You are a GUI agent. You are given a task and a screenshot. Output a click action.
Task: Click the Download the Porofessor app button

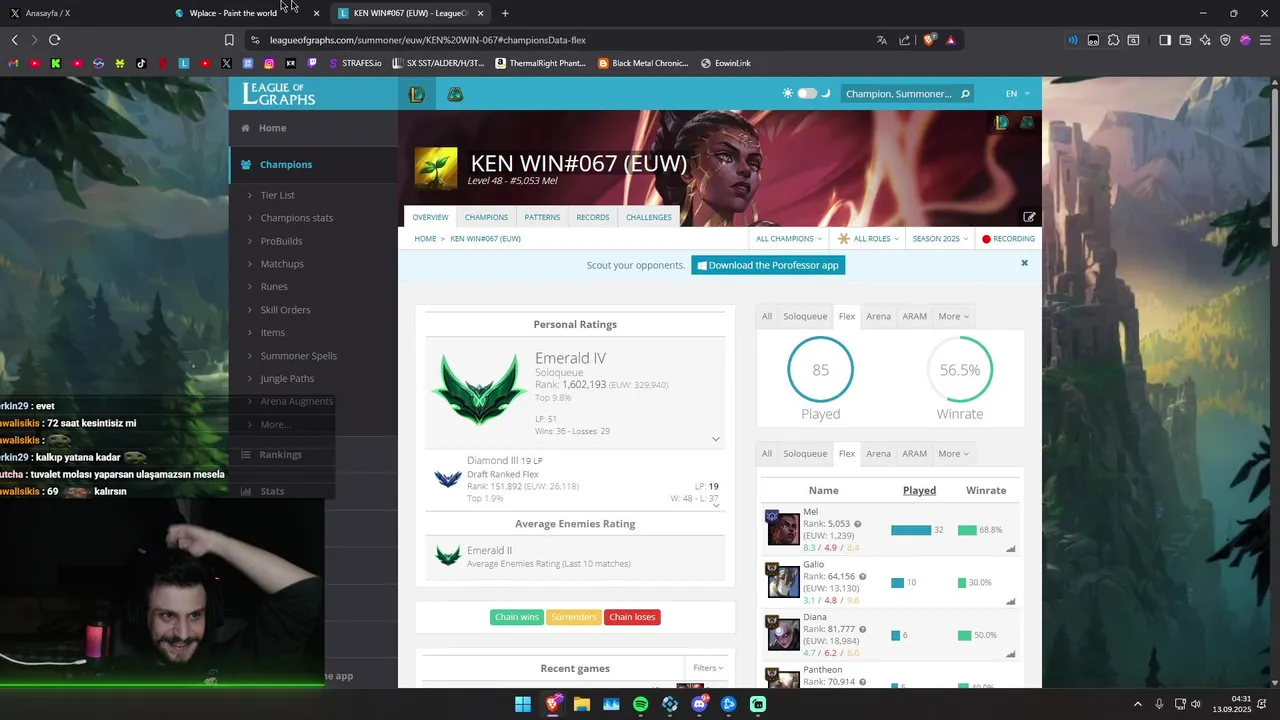pyautogui.click(x=768, y=265)
